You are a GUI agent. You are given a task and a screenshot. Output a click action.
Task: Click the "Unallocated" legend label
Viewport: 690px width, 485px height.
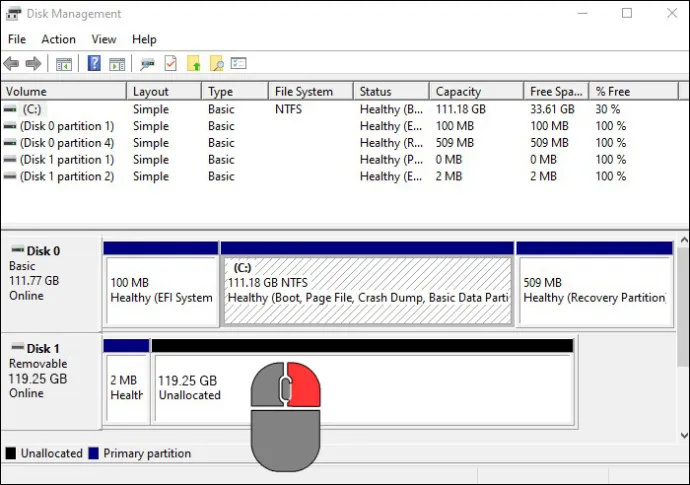click(x=51, y=453)
